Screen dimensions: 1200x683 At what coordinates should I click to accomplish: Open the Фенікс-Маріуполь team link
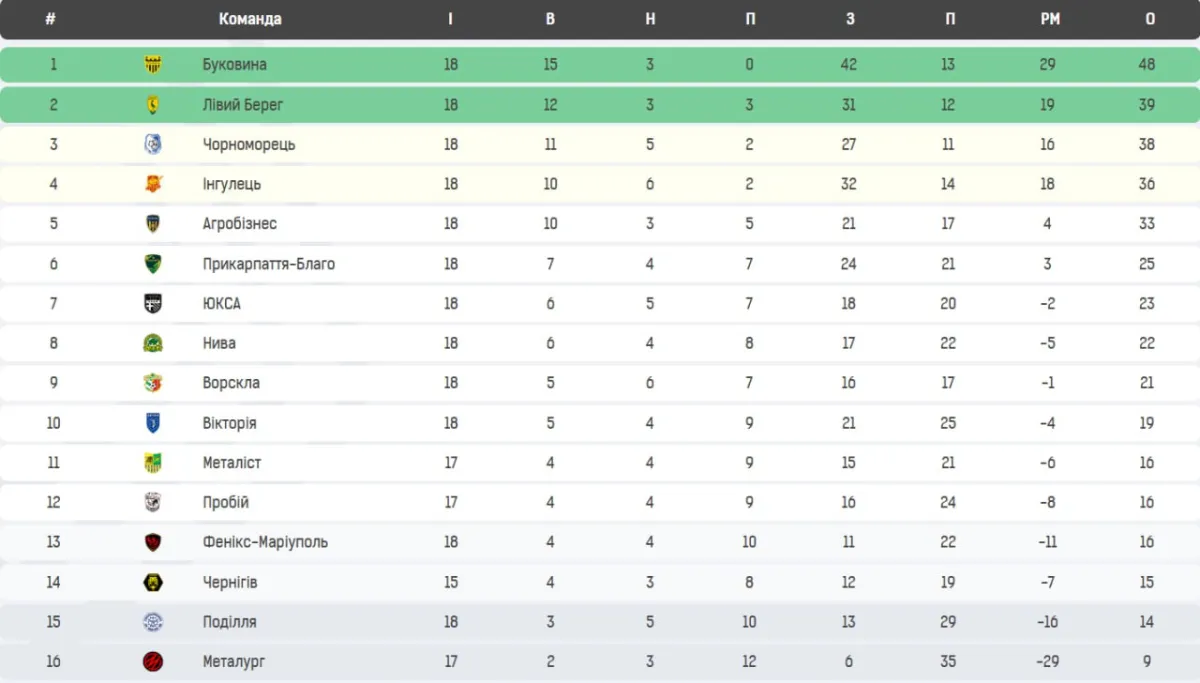[x=265, y=542]
